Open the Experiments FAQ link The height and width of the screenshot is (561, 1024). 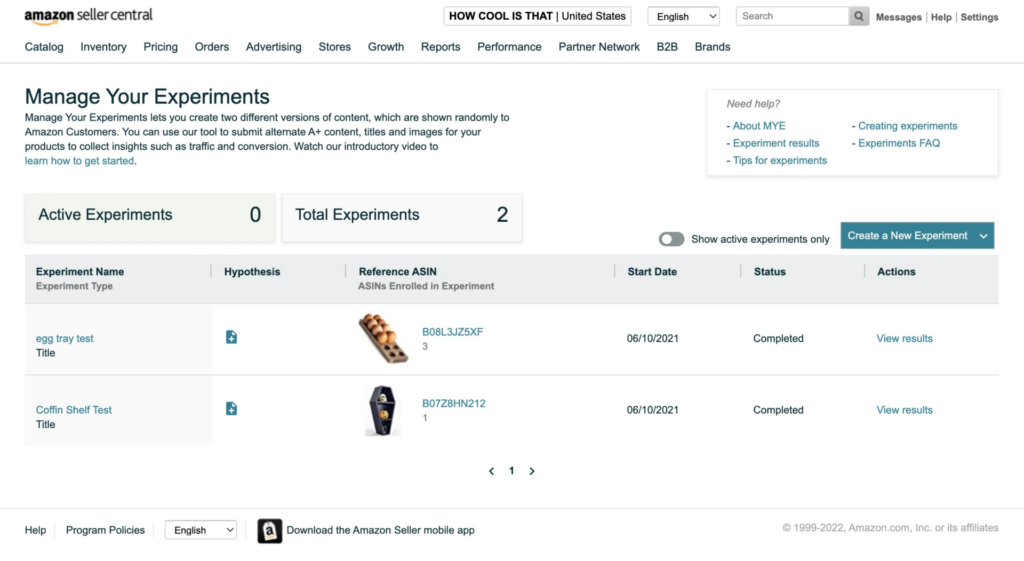899,143
